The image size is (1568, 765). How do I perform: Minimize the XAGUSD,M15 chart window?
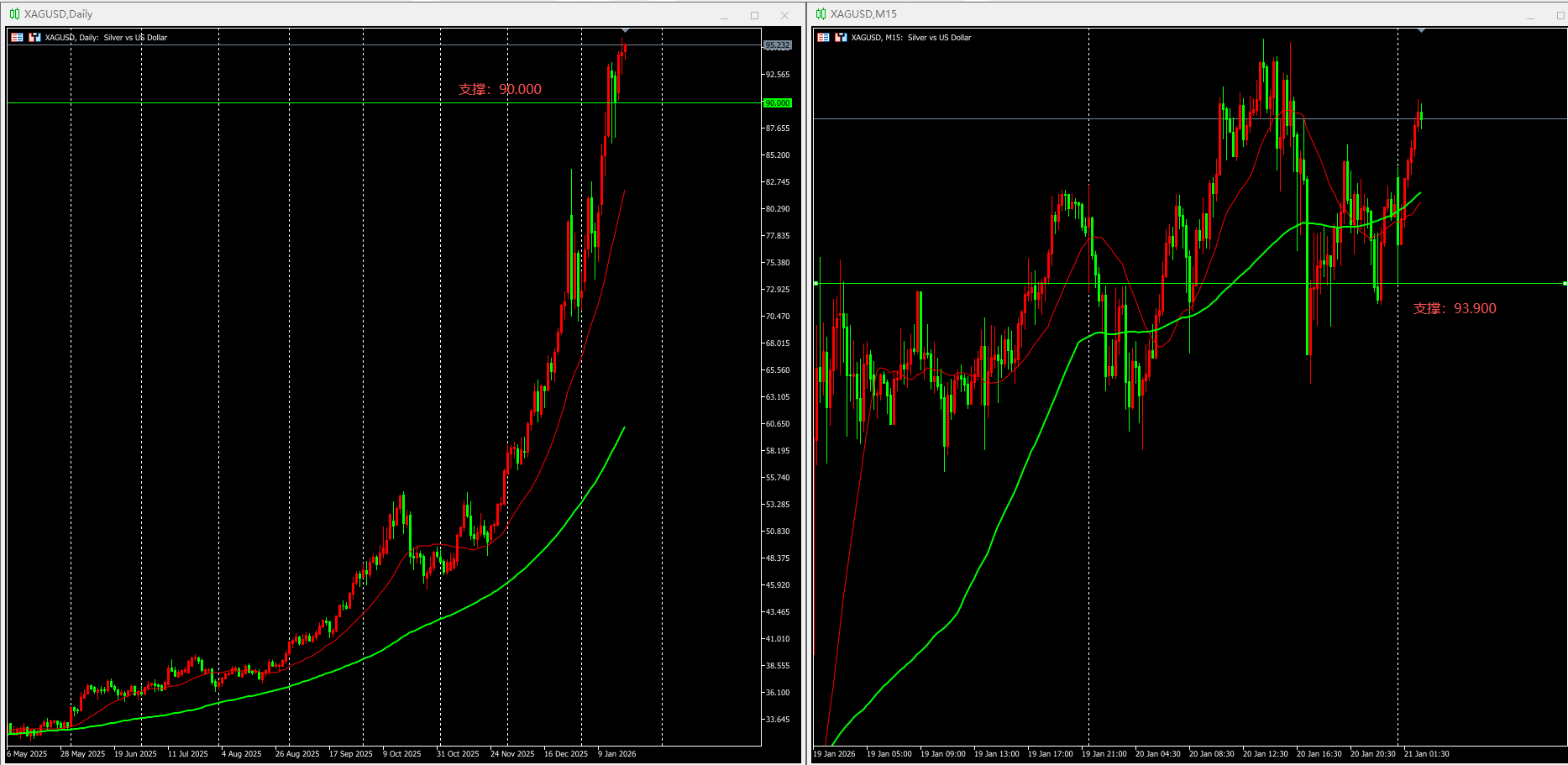pyautogui.click(x=1530, y=15)
